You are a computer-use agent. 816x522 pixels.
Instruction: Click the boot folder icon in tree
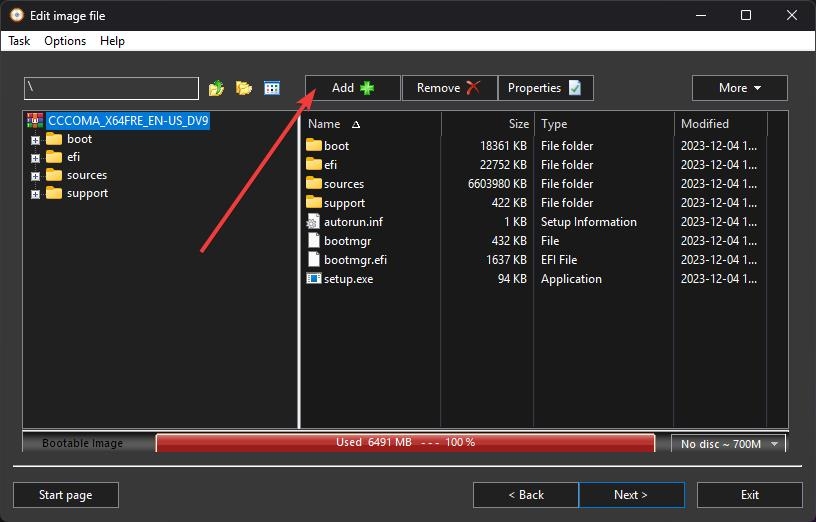pos(54,139)
